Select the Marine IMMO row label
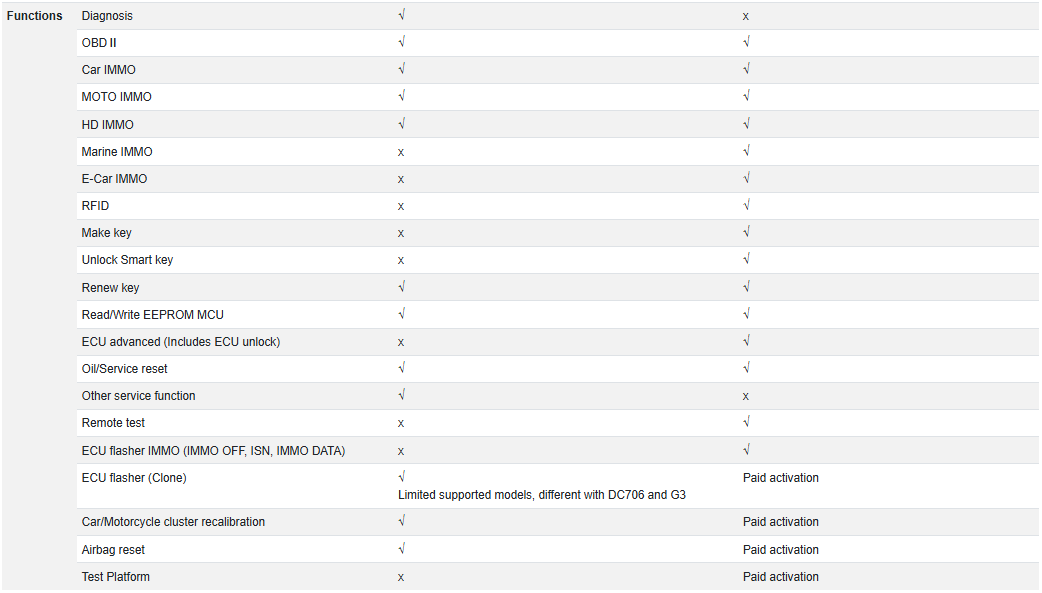This screenshot has height=593, width=1042. (117, 152)
